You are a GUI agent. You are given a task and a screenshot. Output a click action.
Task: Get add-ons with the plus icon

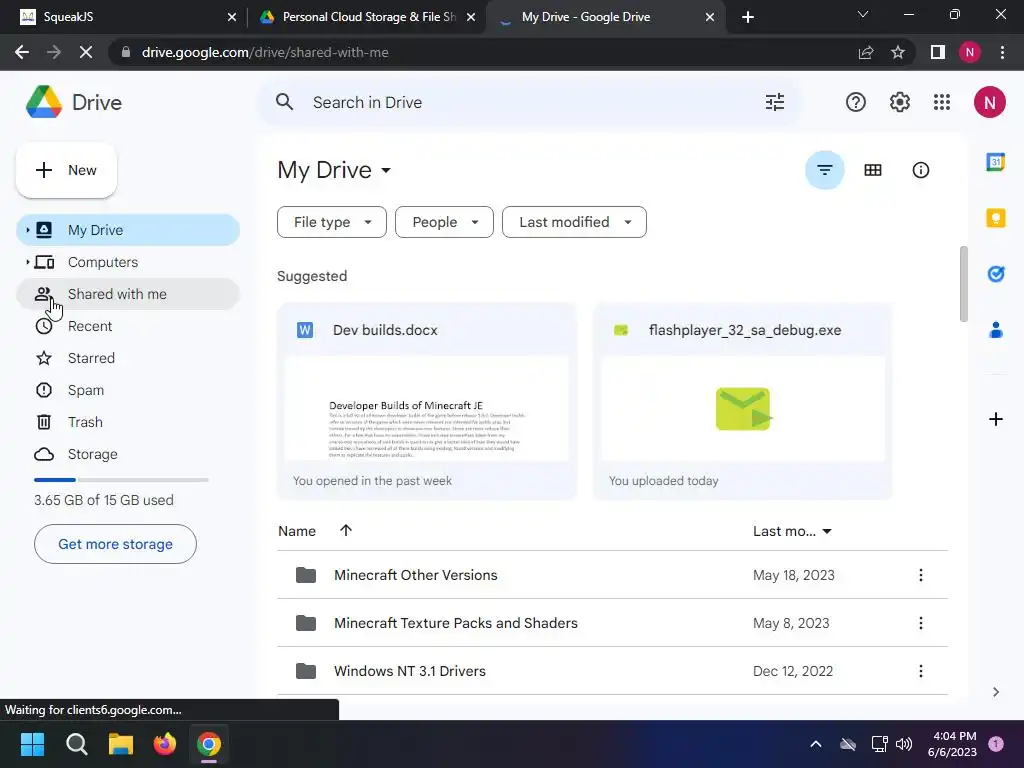tap(995, 419)
